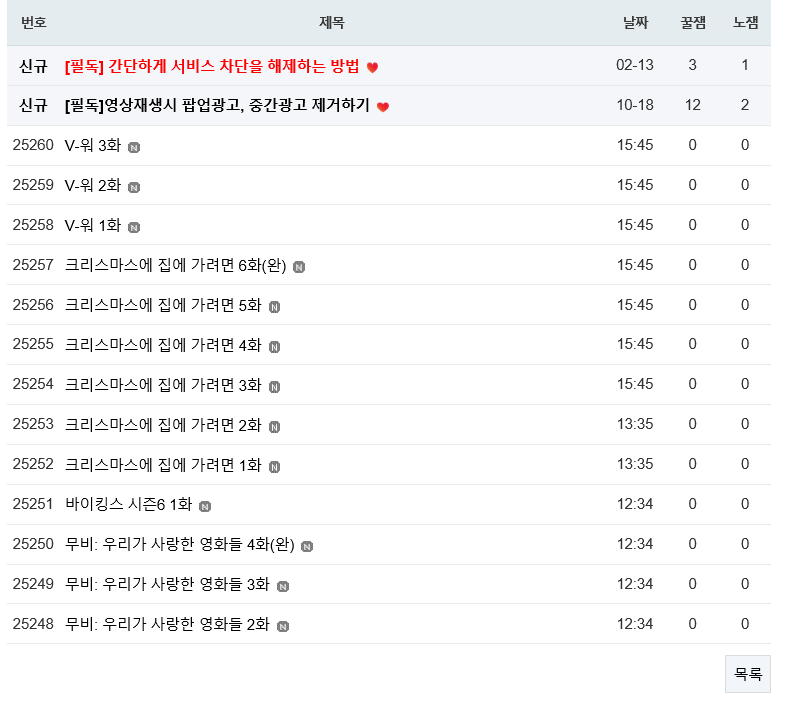Open the V-워 2화 post
The width and height of the screenshot is (792, 705).
(x=93, y=185)
